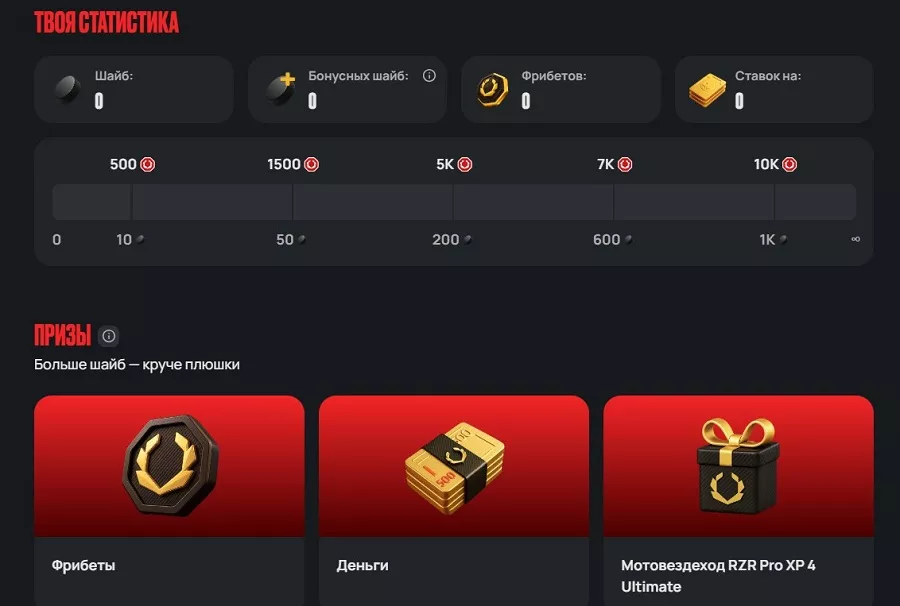
Task: Click the Деньги card title
Action: point(362,565)
